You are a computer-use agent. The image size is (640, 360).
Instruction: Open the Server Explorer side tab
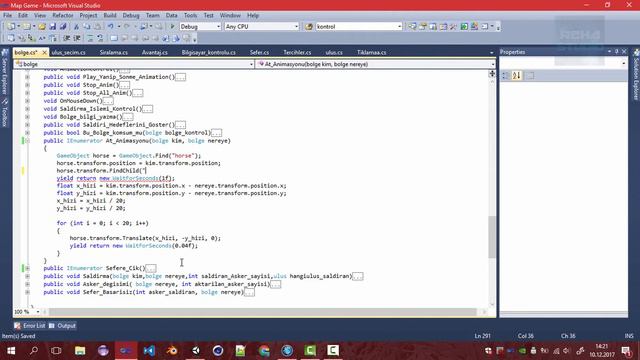pos(4,72)
